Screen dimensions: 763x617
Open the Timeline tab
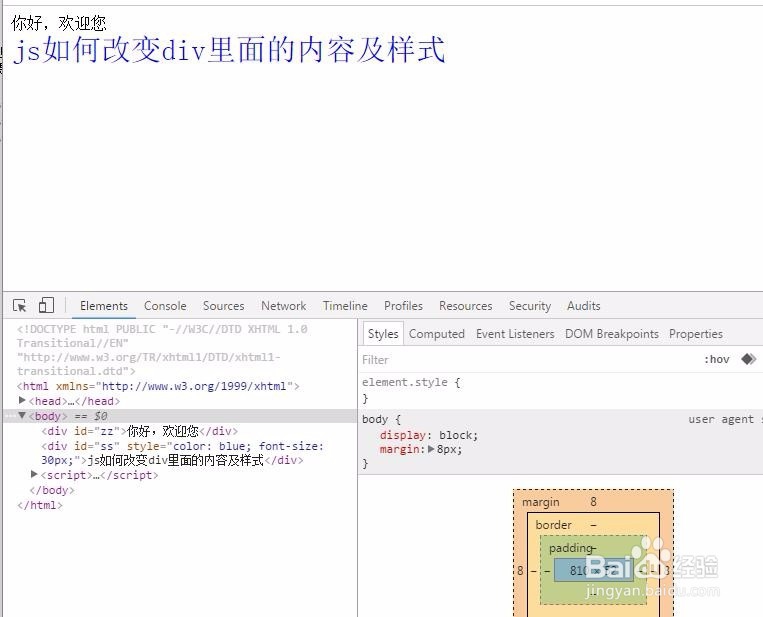point(345,306)
